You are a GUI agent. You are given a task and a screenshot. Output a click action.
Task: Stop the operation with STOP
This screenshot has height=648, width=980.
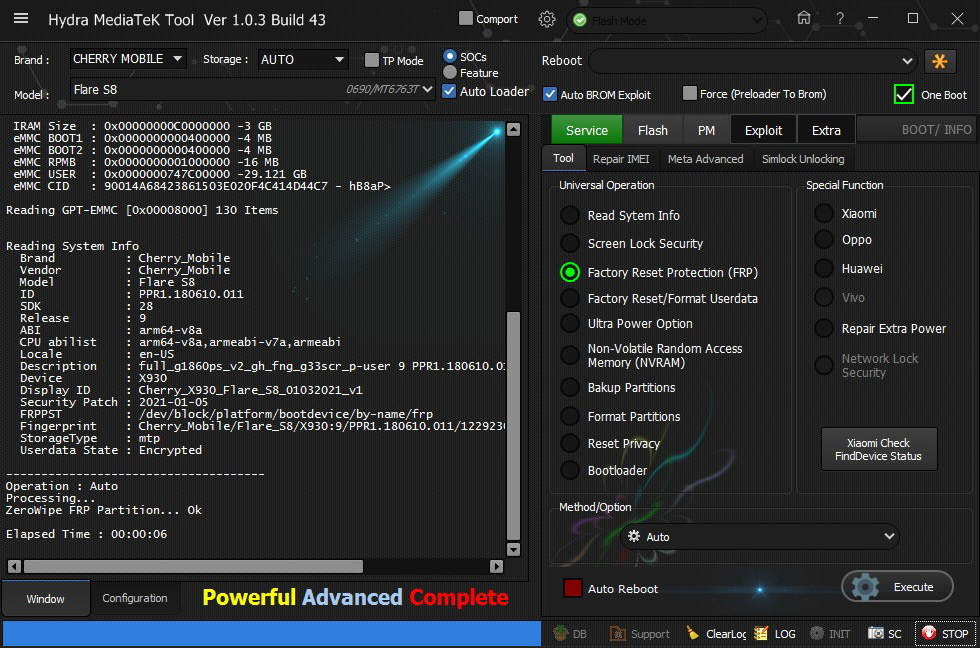coord(945,634)
